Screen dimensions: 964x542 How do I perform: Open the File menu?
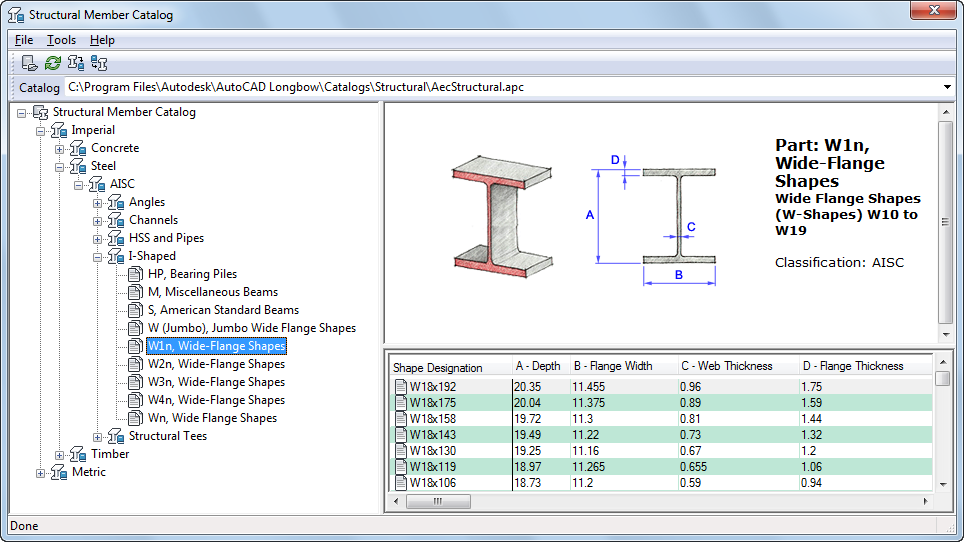point(24,40)
